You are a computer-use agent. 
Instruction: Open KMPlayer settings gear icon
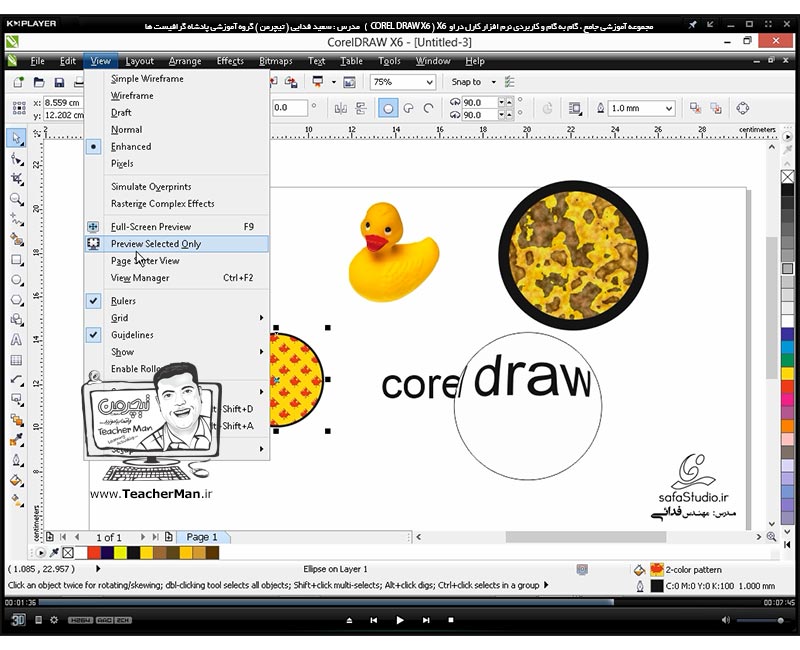(x=54, y=620)
